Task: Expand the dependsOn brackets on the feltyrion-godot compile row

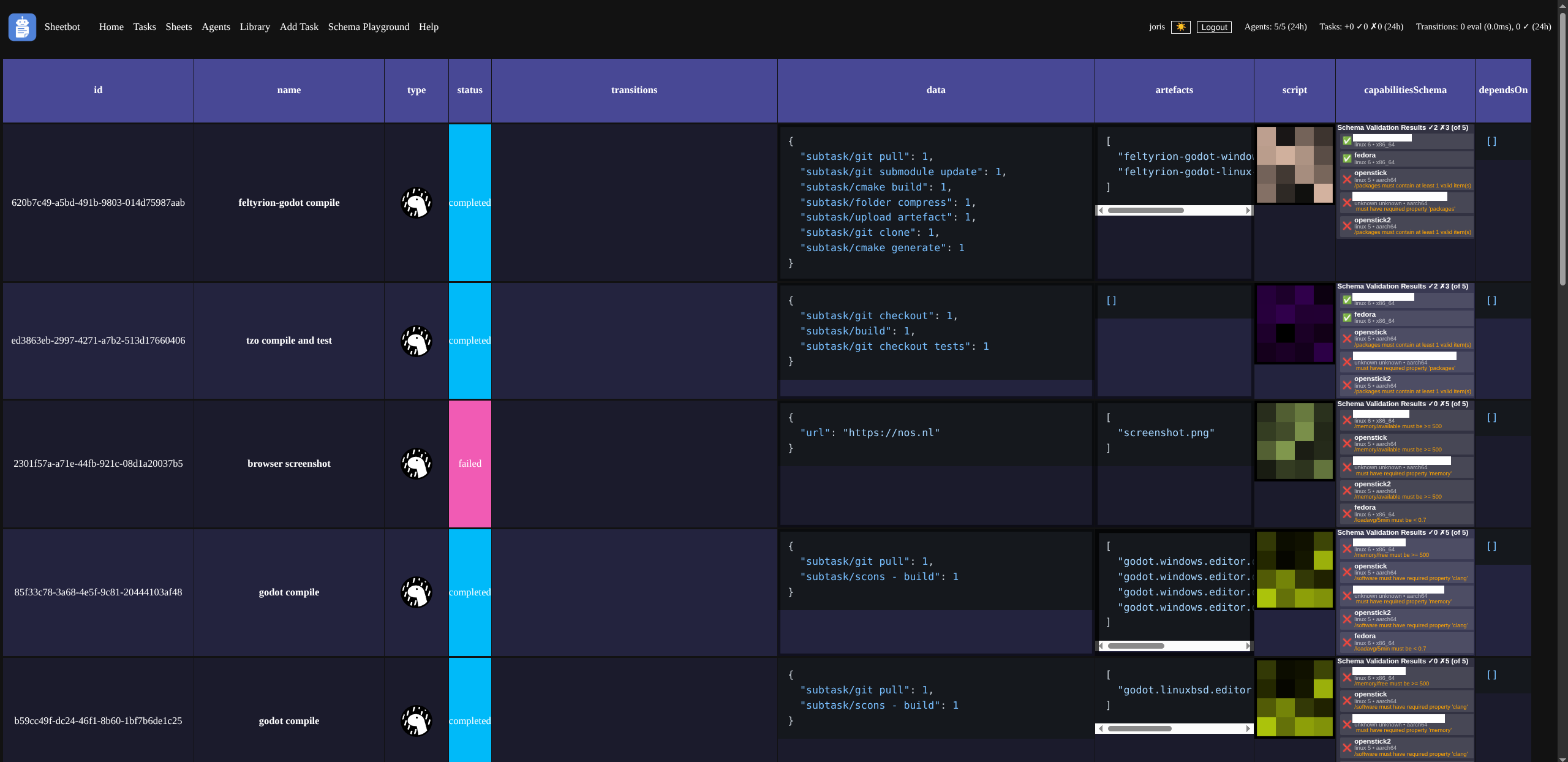Action: coord(1492,141)
